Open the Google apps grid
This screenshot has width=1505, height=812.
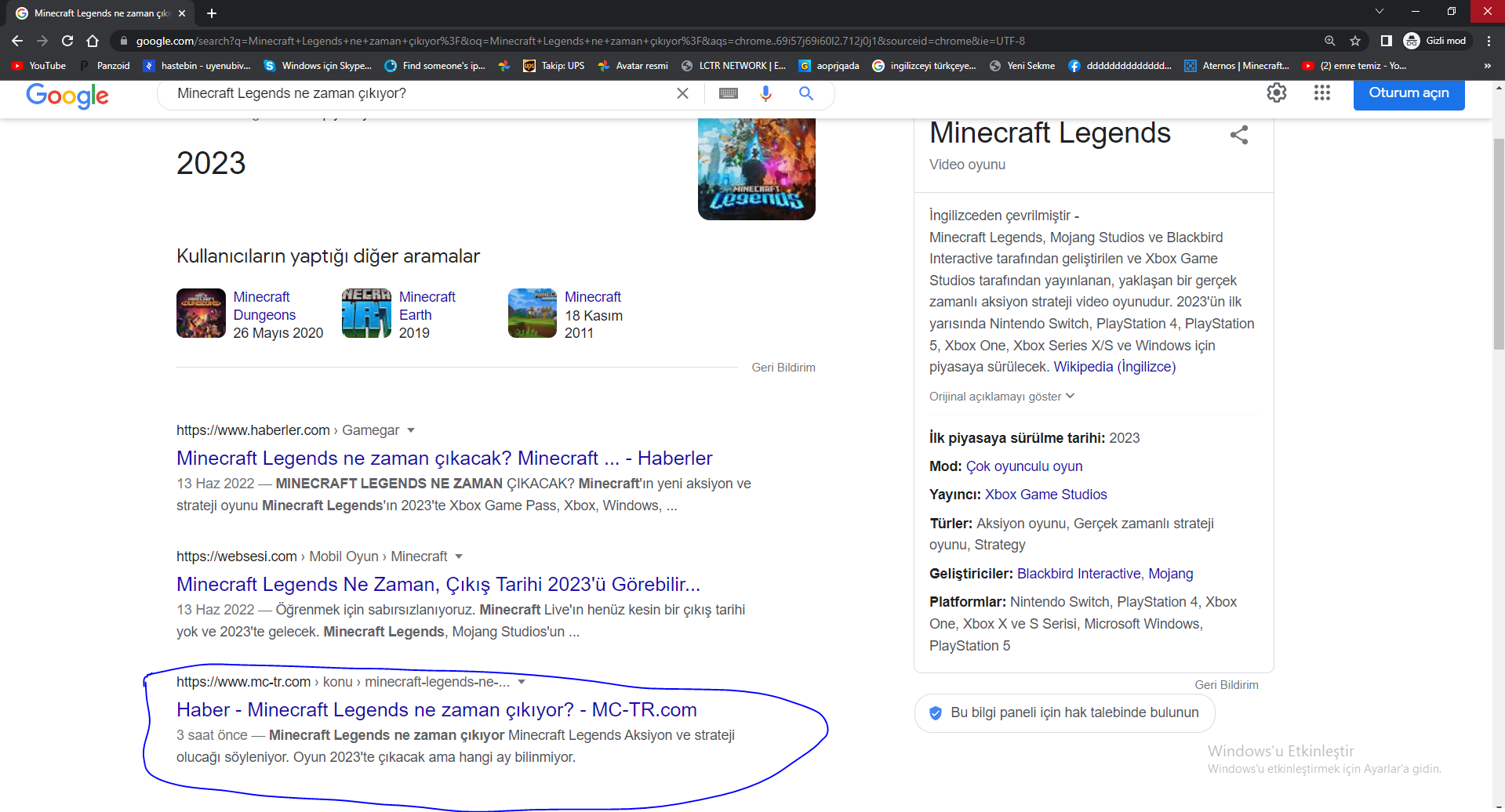[1322, 92]
